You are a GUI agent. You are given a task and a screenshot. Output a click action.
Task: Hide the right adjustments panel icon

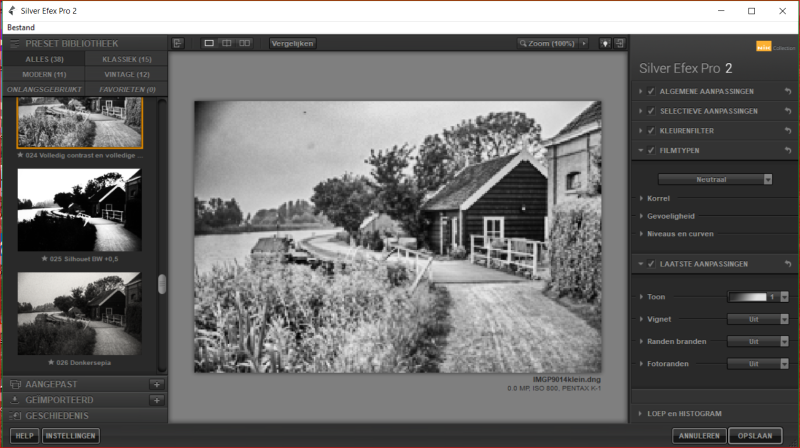coord(620,43)
